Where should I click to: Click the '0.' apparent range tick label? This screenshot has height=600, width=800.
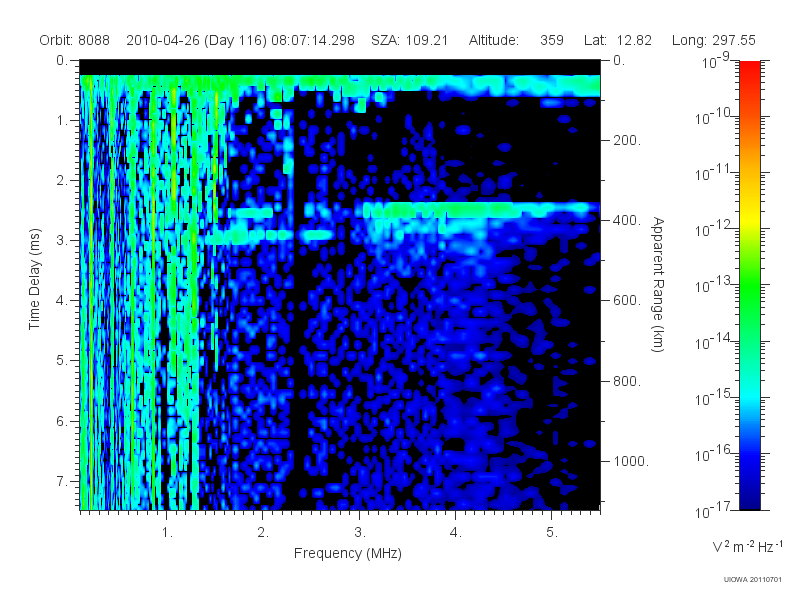(x=619, y=60)
